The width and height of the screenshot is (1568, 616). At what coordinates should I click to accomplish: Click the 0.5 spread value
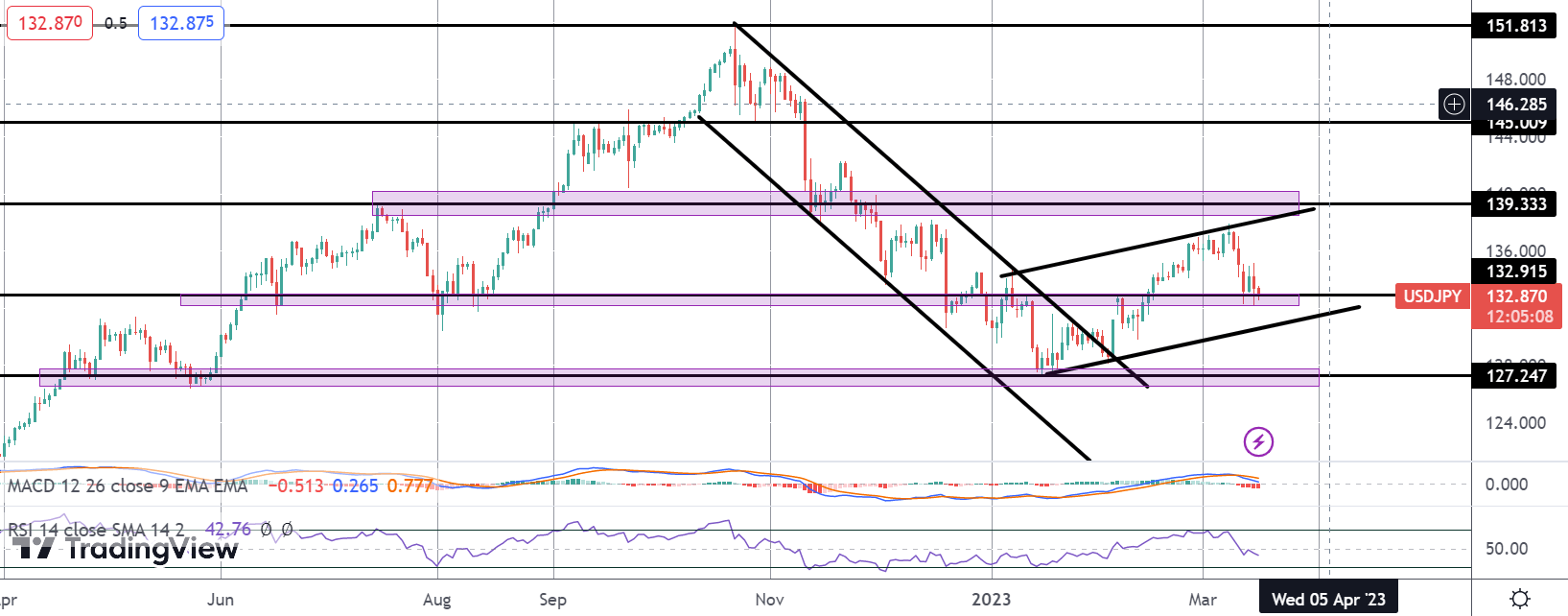pos(115,23)
